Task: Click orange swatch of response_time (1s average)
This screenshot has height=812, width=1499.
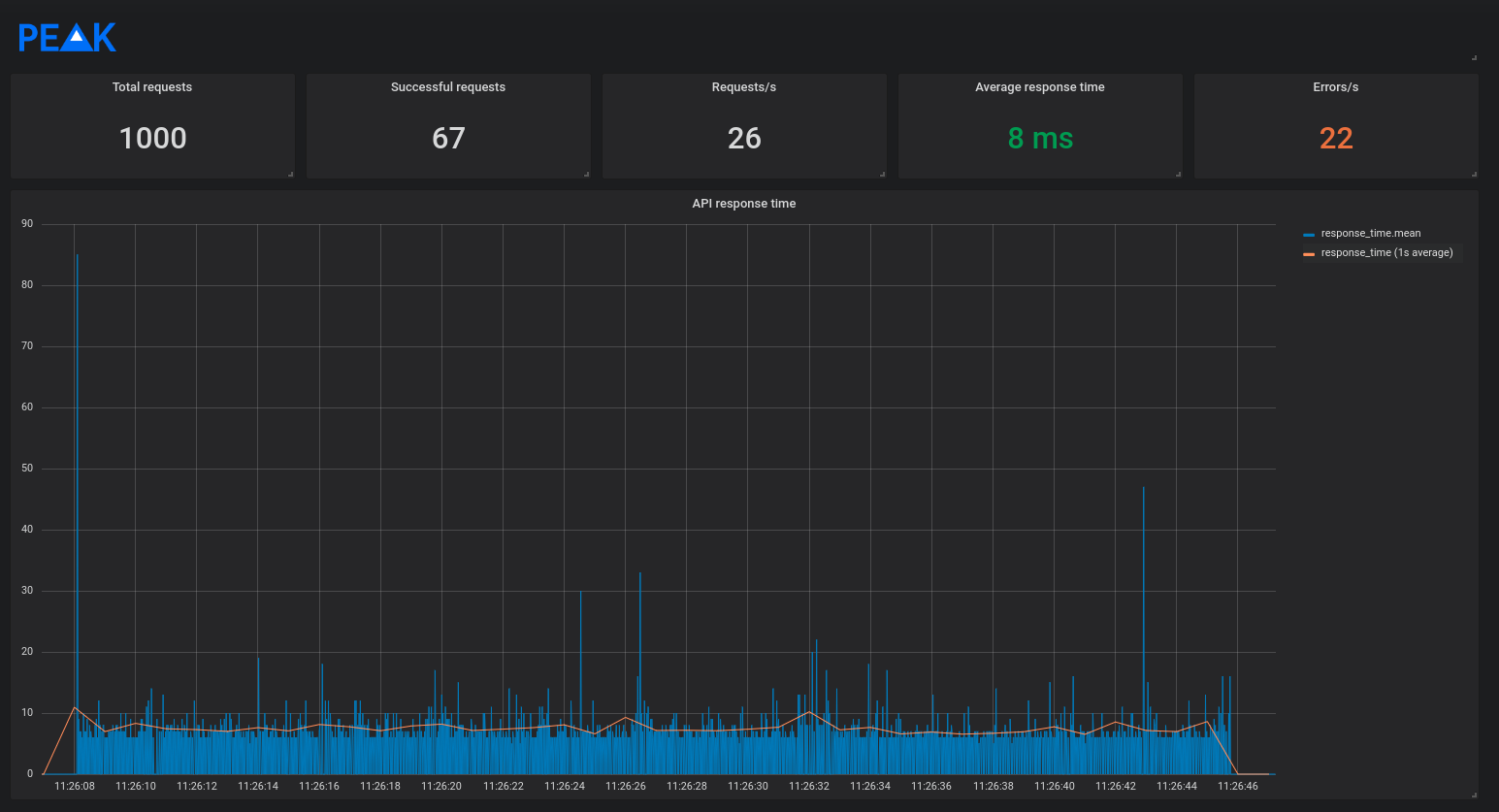Action: click(1309, 254)
